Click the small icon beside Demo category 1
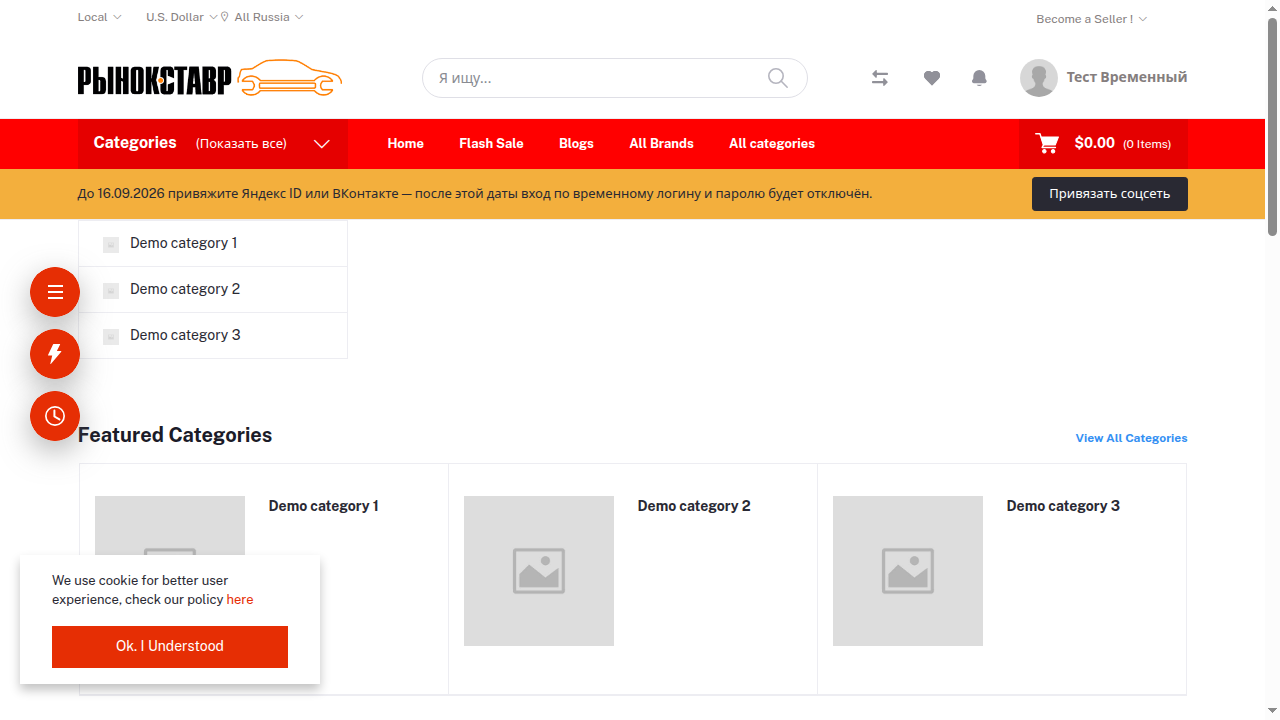The image size is (1280, 720). click(111, 244)
